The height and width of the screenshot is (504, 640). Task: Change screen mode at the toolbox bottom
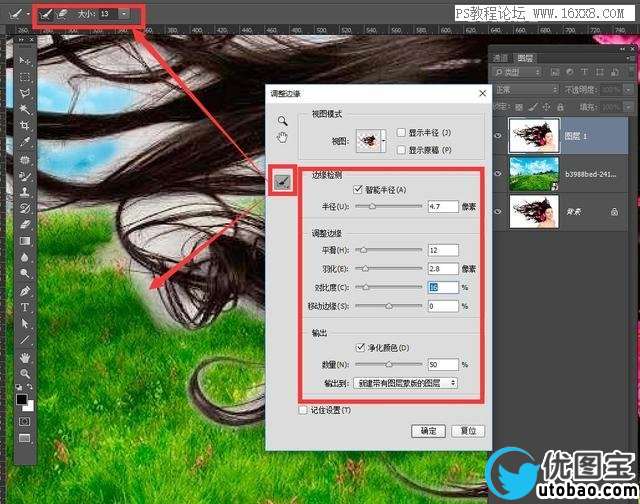pos(24,438)
